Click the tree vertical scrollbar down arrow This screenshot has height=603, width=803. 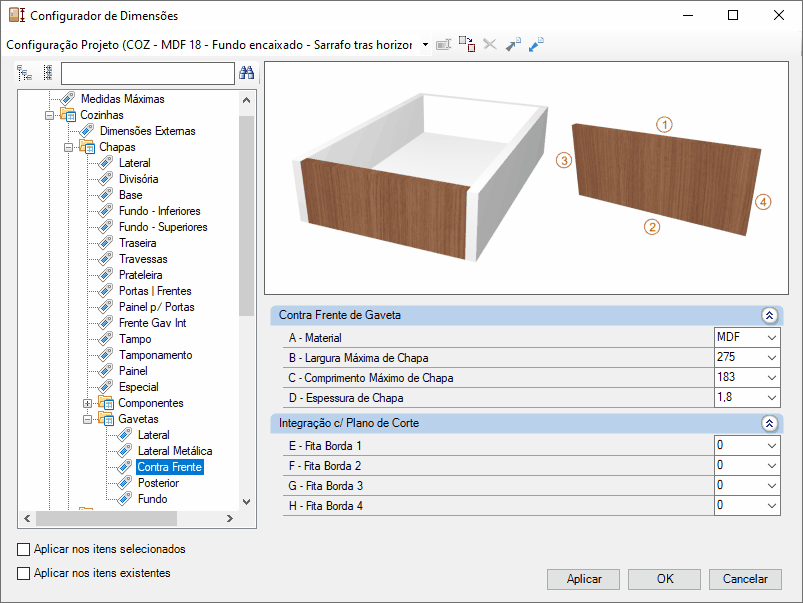pyautogui.click(x=246, y=502)
